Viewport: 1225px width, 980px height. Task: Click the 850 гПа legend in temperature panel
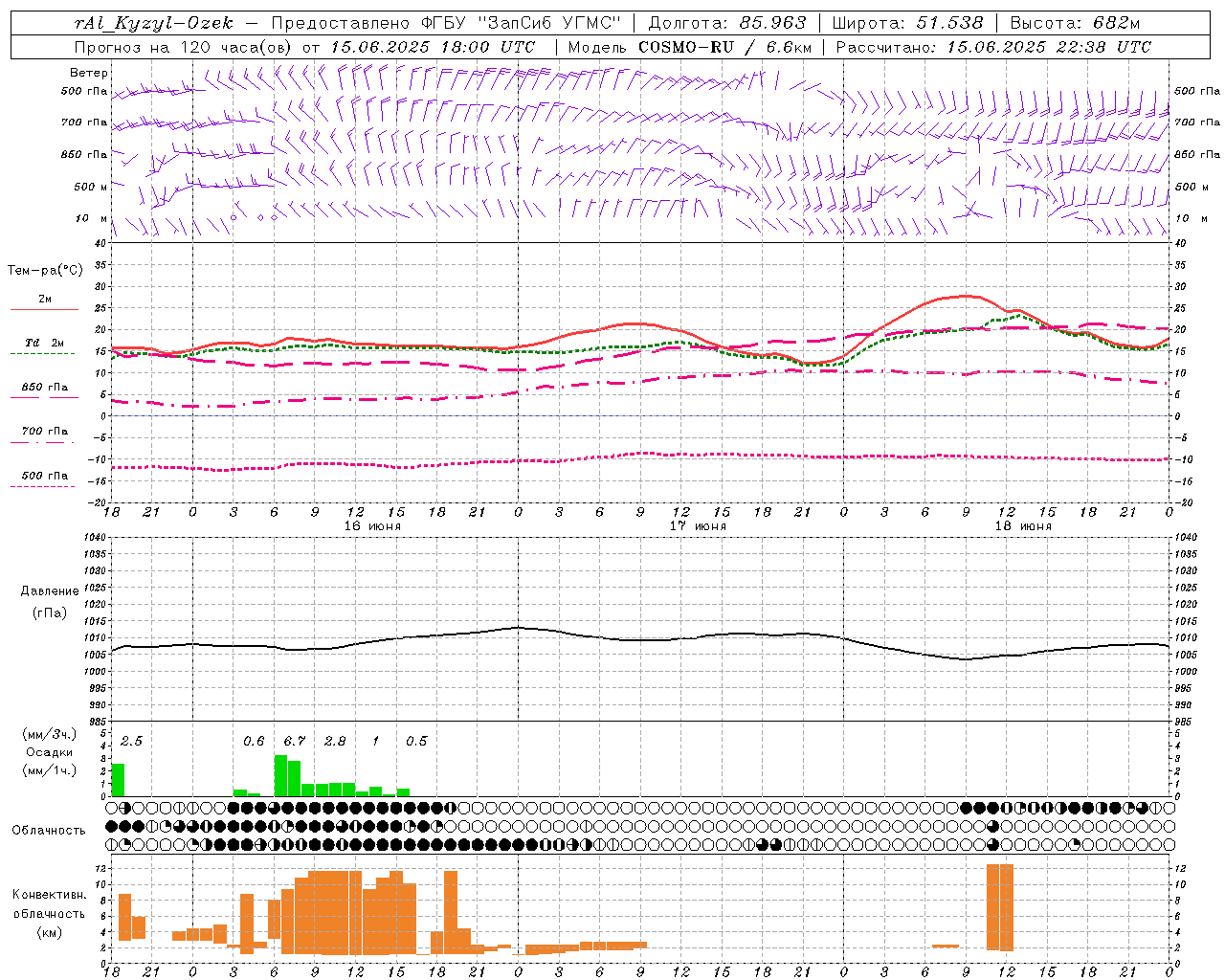click(x=44, y=388)
